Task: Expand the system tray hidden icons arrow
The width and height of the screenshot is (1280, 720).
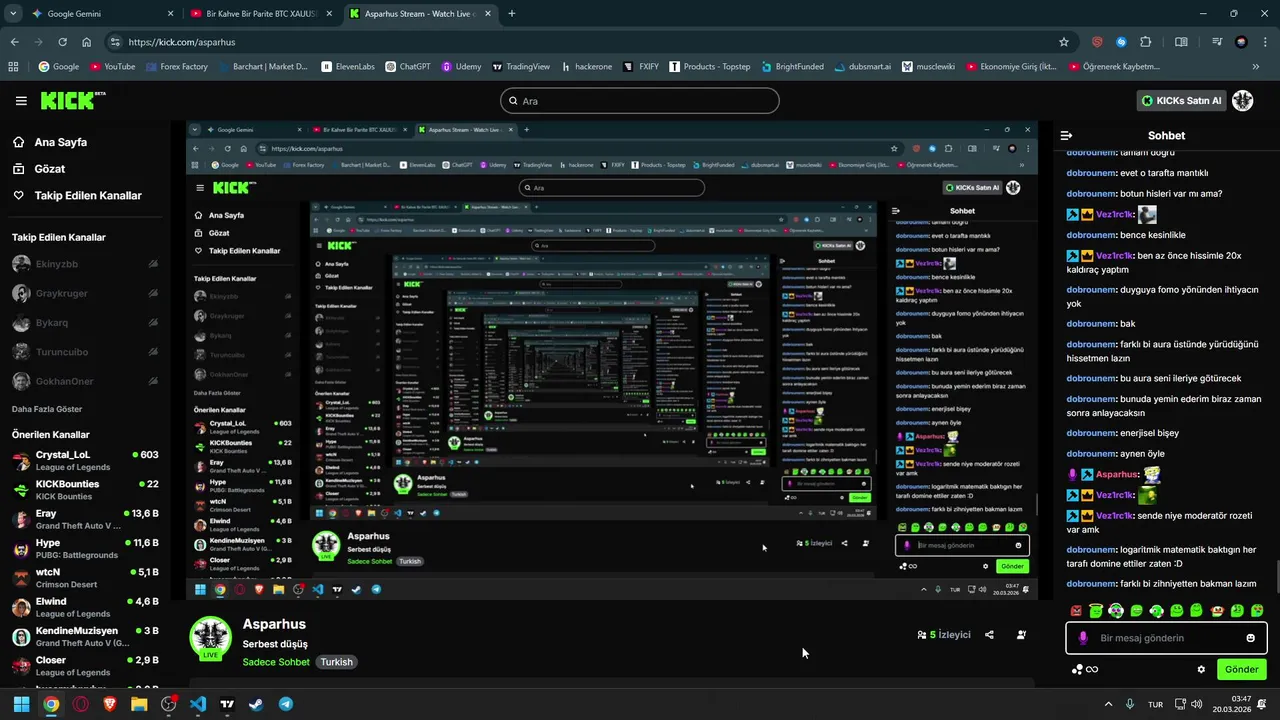Action: point(1107,704)
